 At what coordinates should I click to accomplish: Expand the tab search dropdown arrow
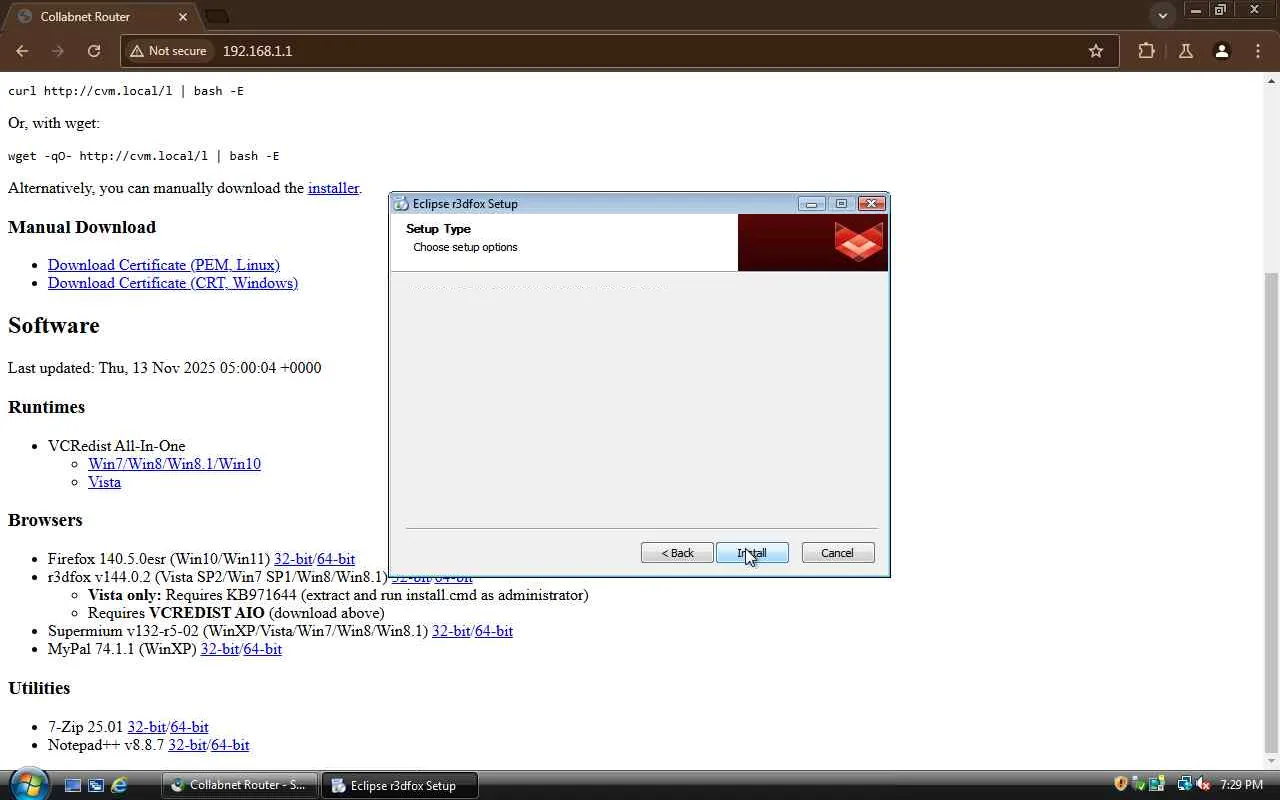1162,16
